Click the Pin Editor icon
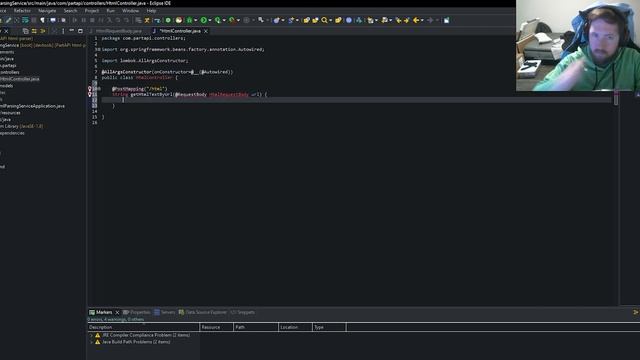 [x=447, y=20]
